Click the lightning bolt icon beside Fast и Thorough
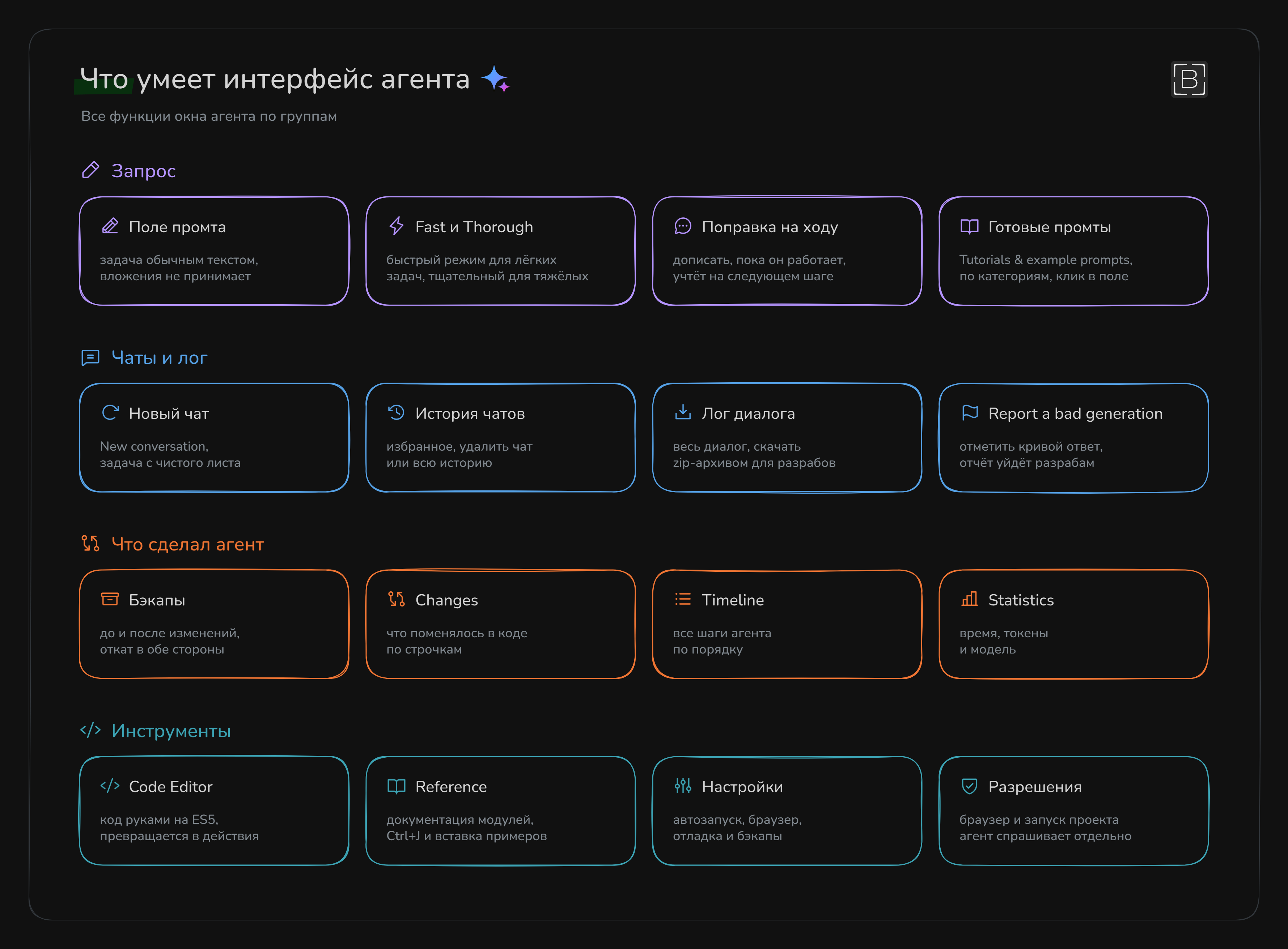This screenshot has width=1288, height=949. 397,226
